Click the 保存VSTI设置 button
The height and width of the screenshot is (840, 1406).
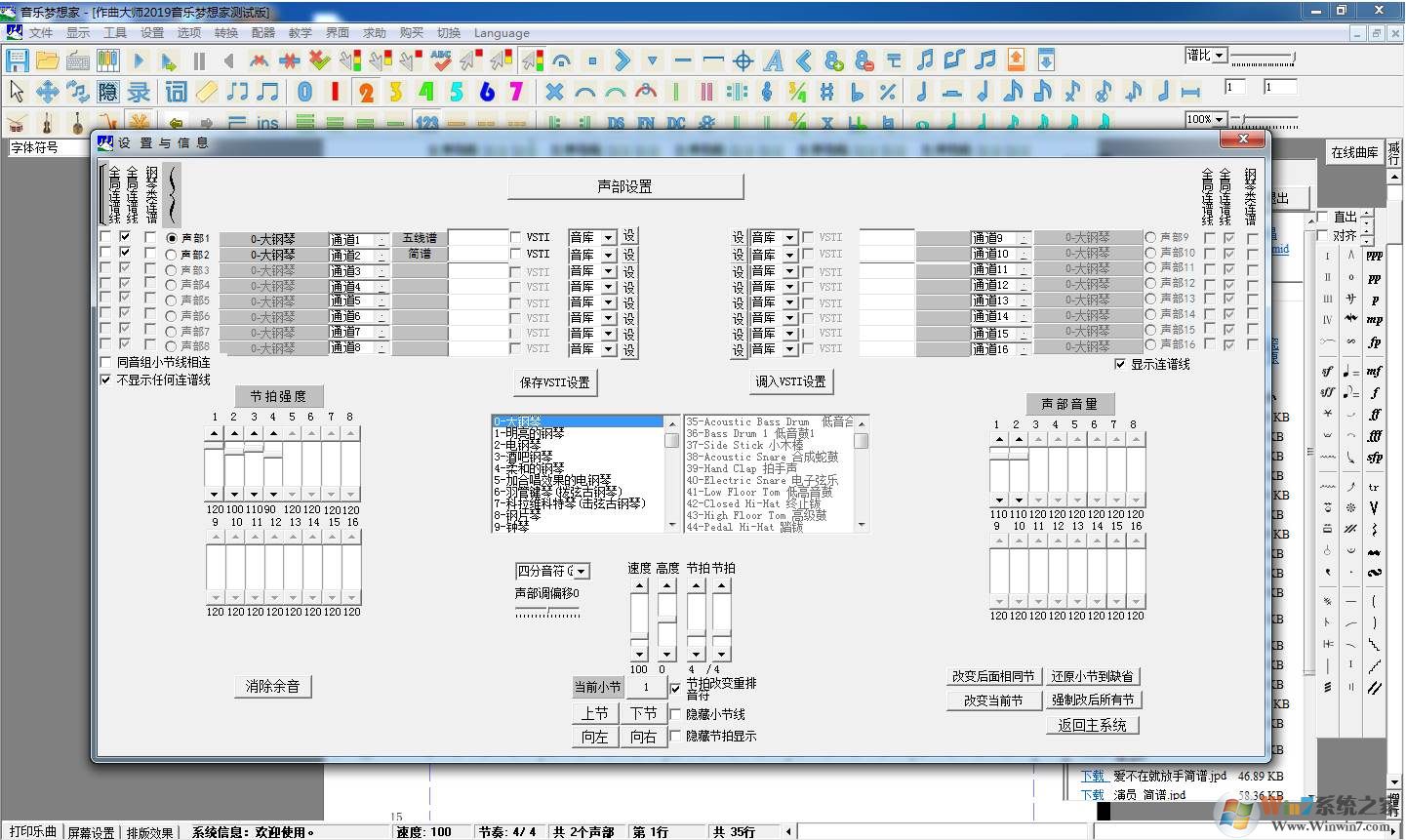pos(554,381)
